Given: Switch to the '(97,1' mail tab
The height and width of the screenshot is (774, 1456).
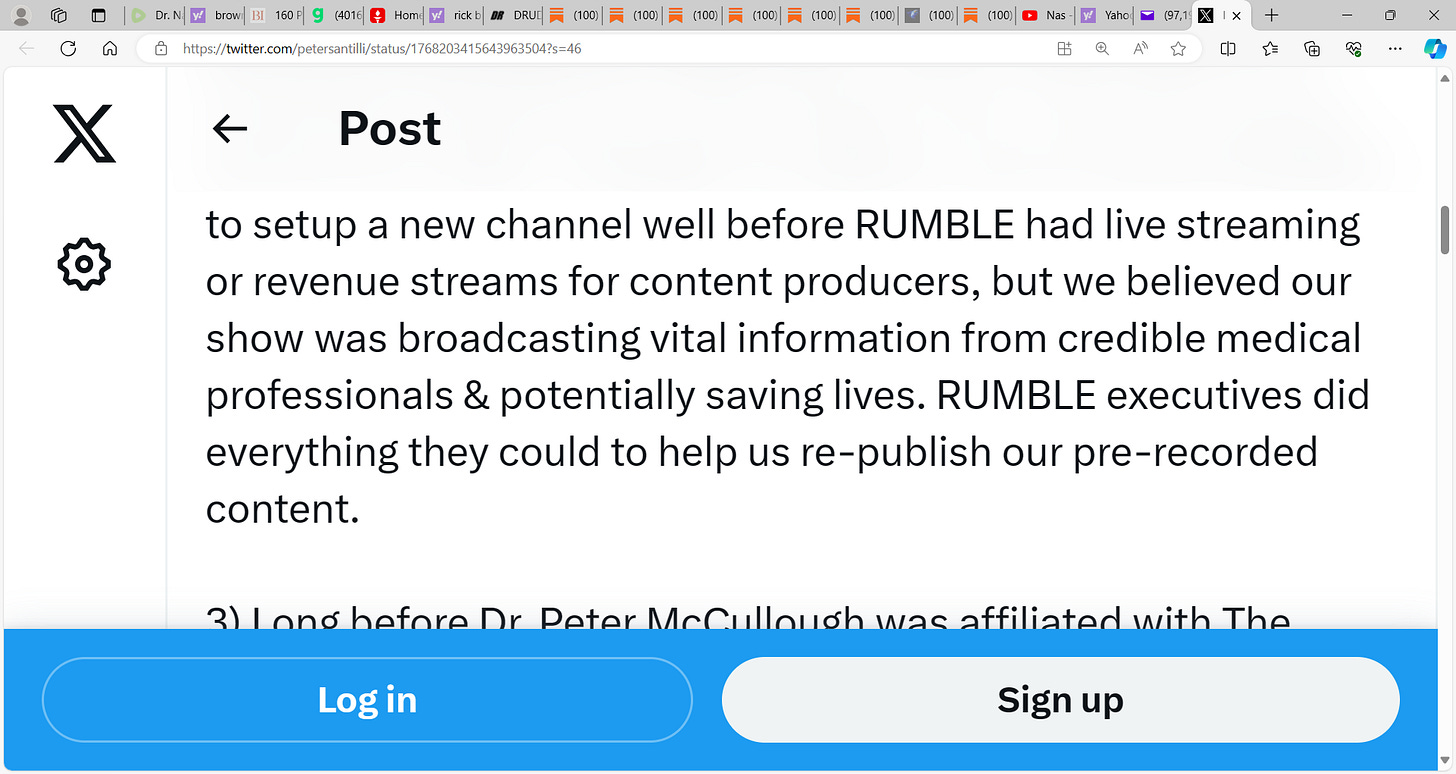Looking at the screenshot, I should tap(1164, 15).
